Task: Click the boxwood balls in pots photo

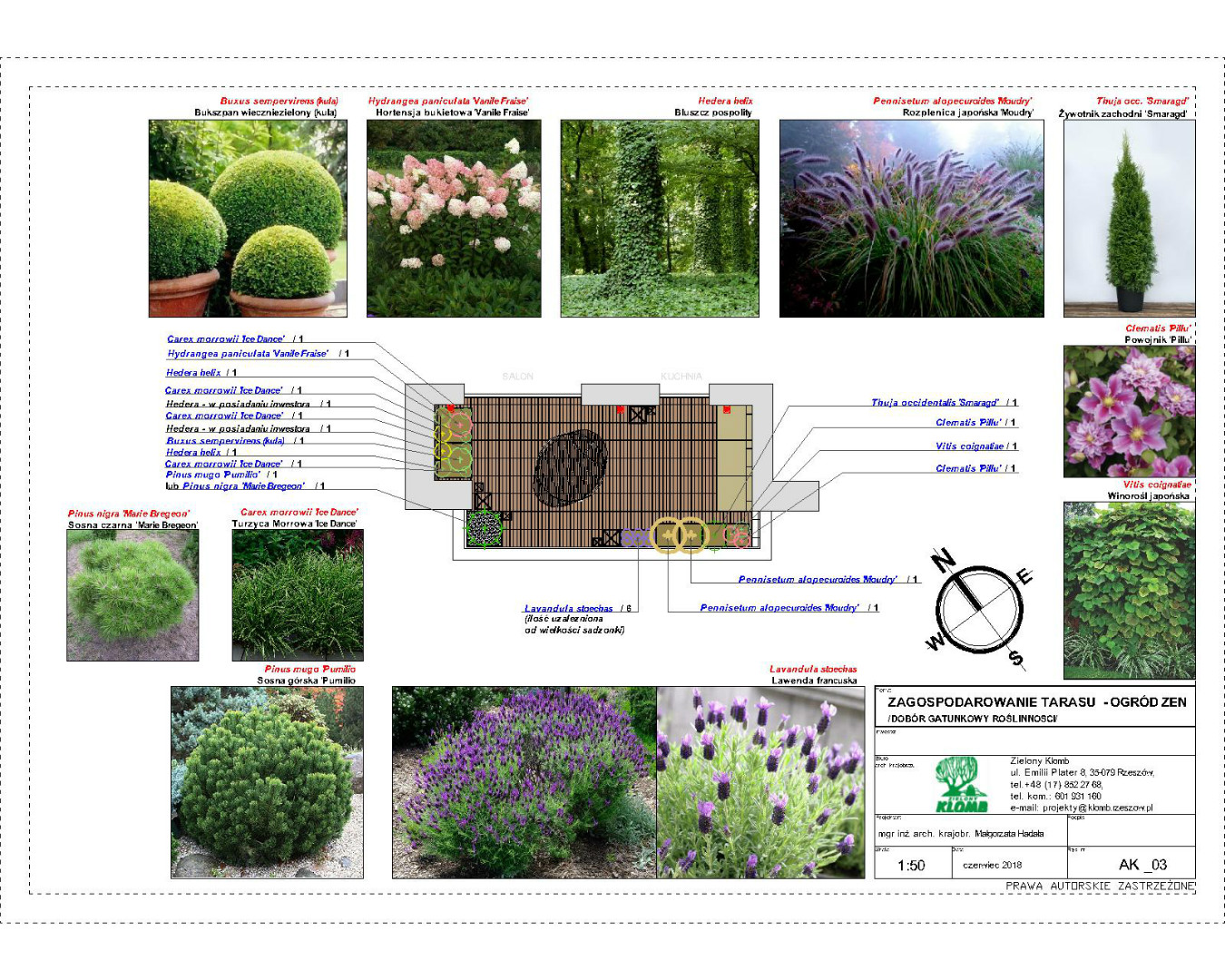Action: coord(248,219)
